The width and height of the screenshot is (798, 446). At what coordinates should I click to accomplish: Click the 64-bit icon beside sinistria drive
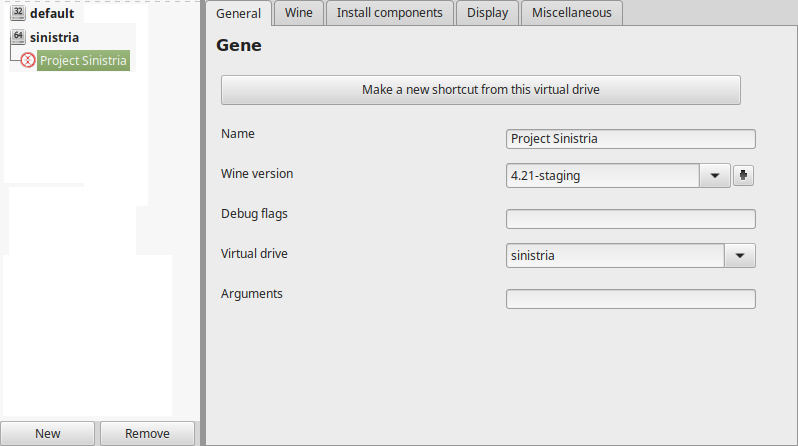tap(18, 37)
